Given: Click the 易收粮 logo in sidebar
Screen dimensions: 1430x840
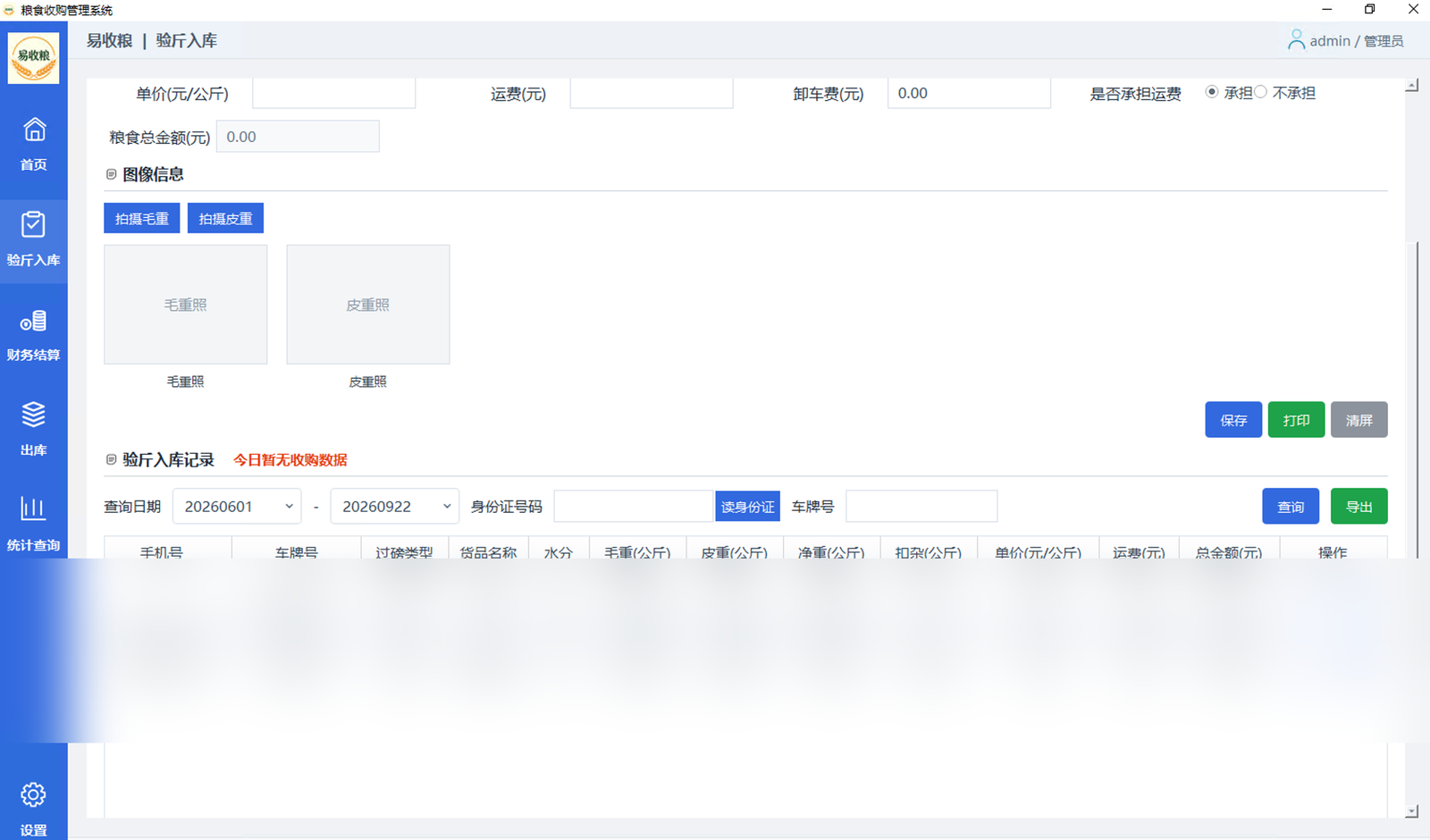Looking at the screenshot, I should (34, 58).
